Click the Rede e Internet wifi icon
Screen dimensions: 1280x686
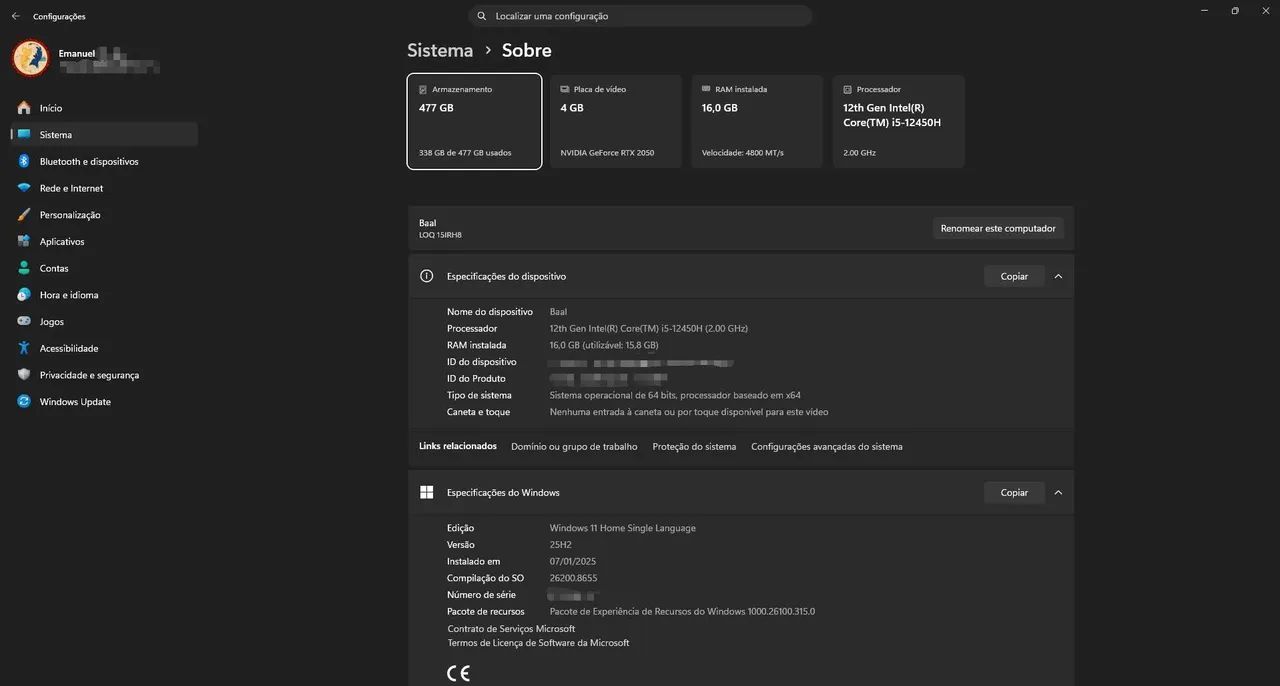click(x=23, y=188)
